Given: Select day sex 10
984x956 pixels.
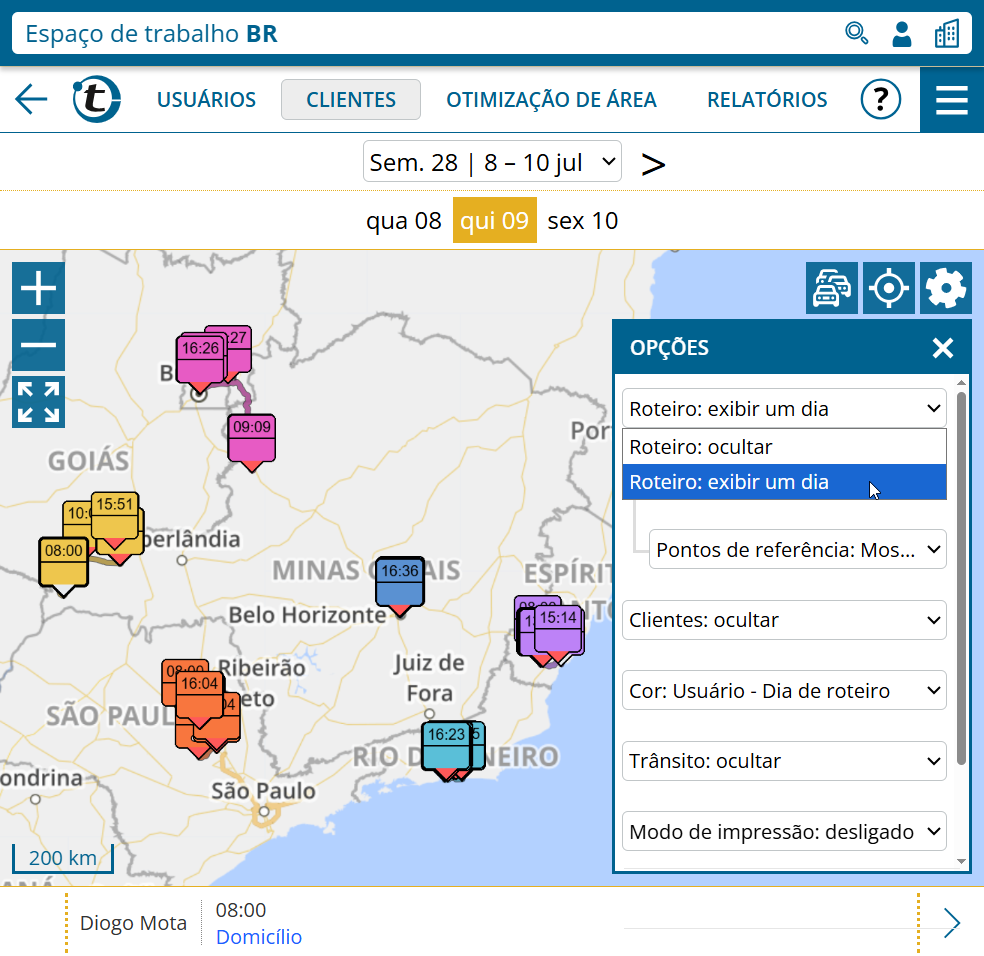Looking at the screenshot, I should (x=582, y=220).
